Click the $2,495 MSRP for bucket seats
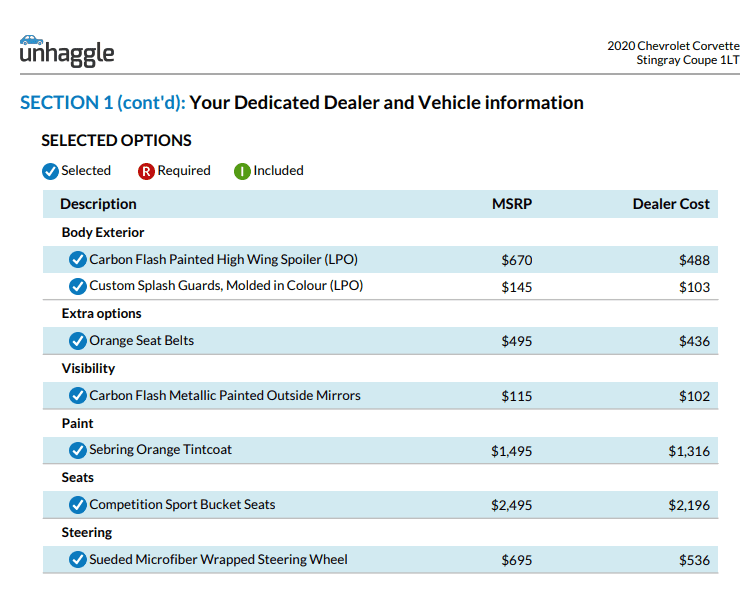753x616 pixels. 511,505
